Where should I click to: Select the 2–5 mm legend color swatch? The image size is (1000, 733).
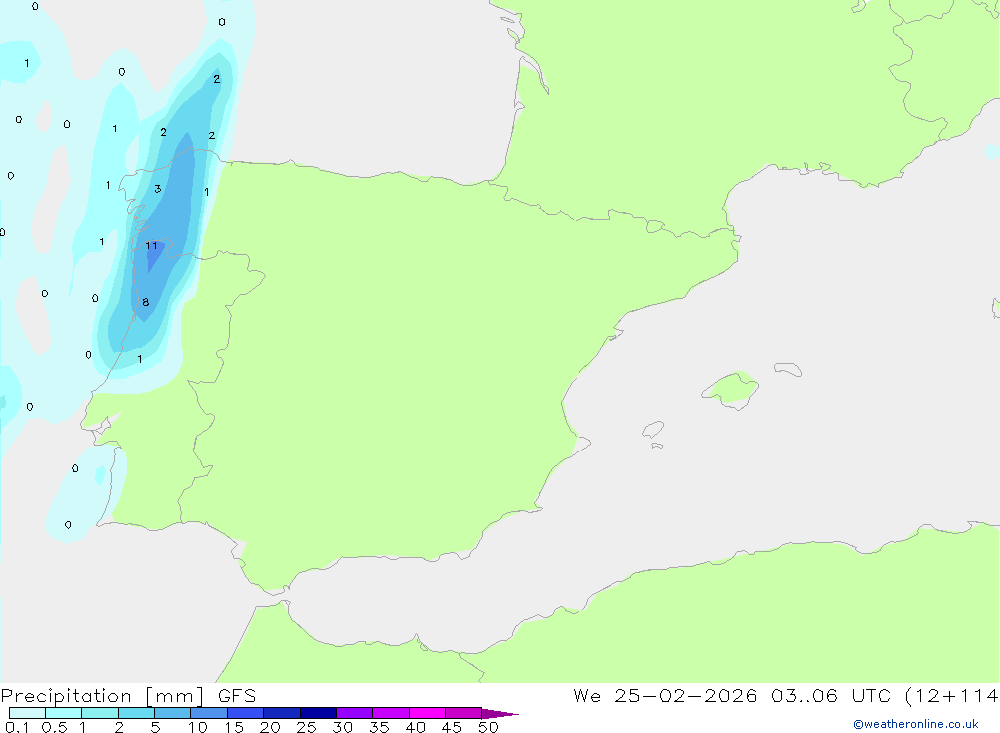point(136,713)
